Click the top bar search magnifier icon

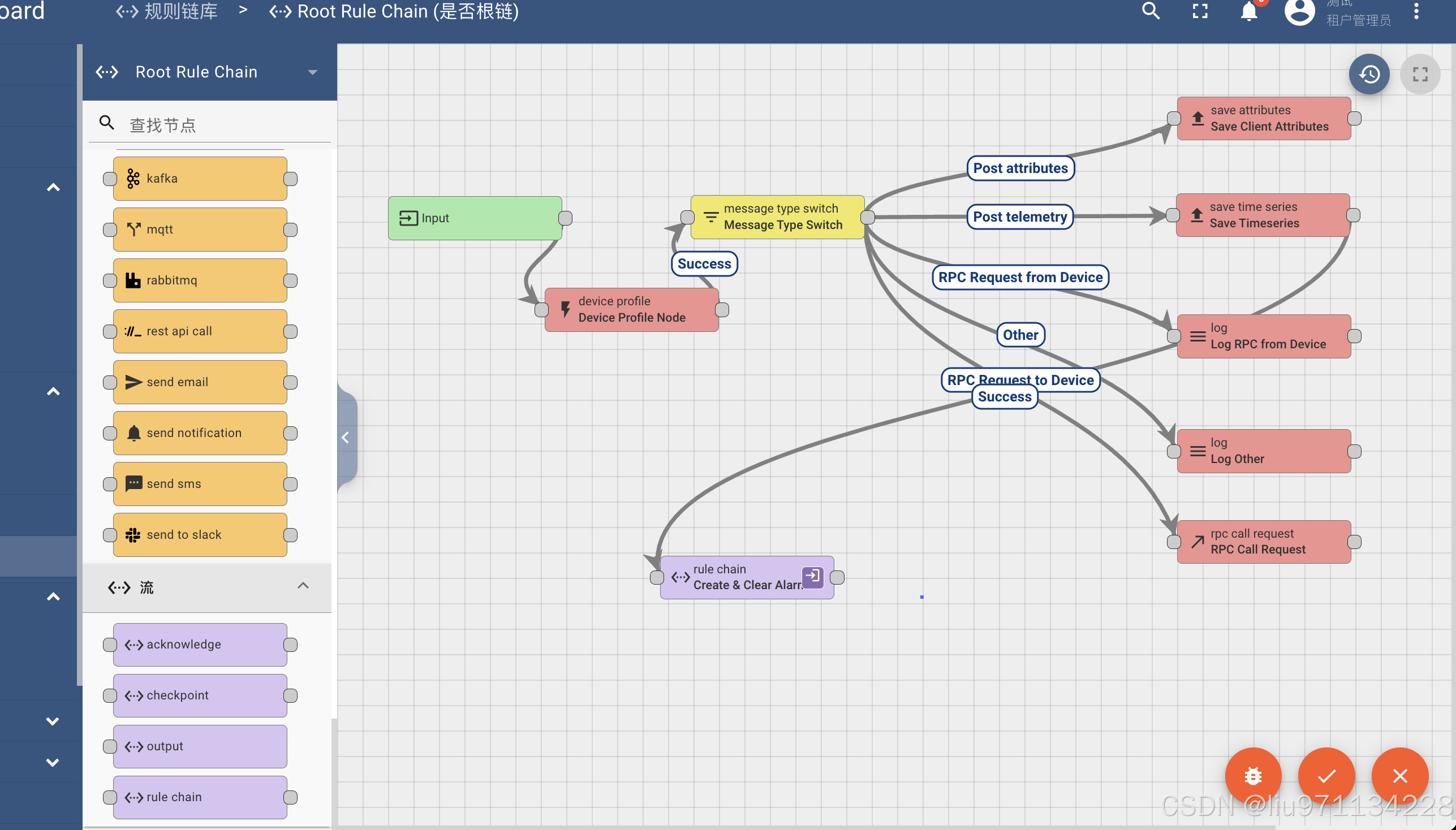[1151, 11]
